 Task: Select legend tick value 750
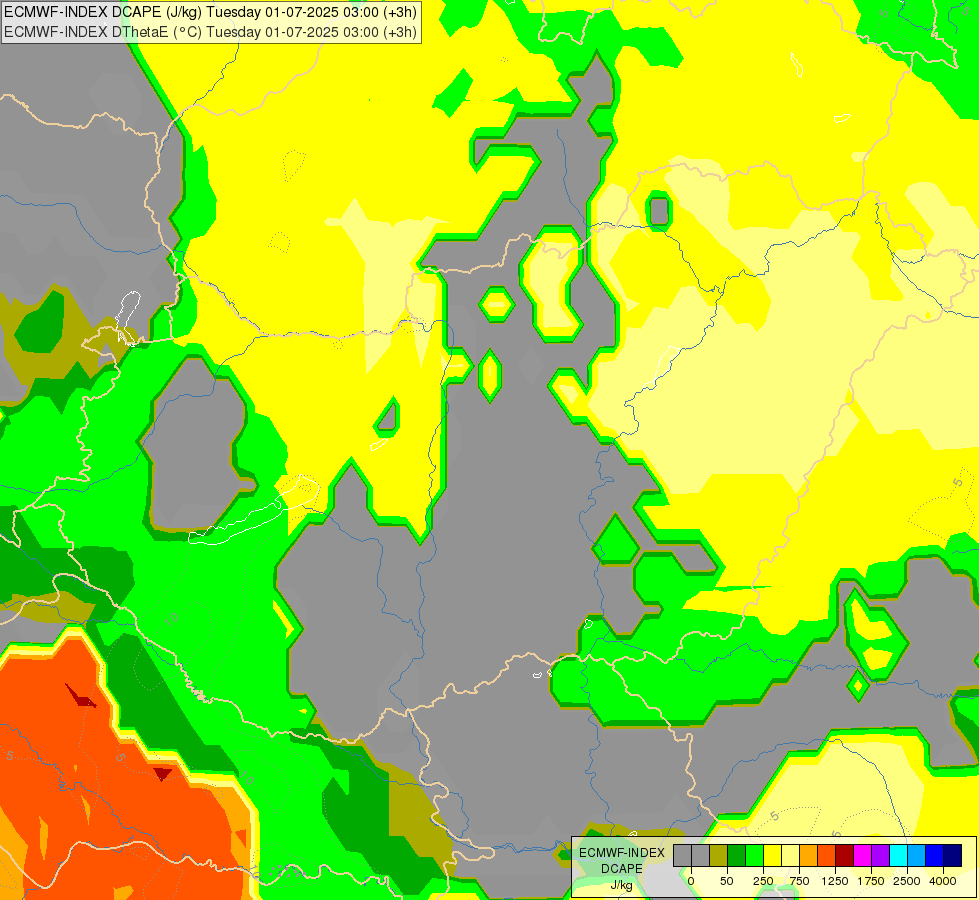click(800, 881)
